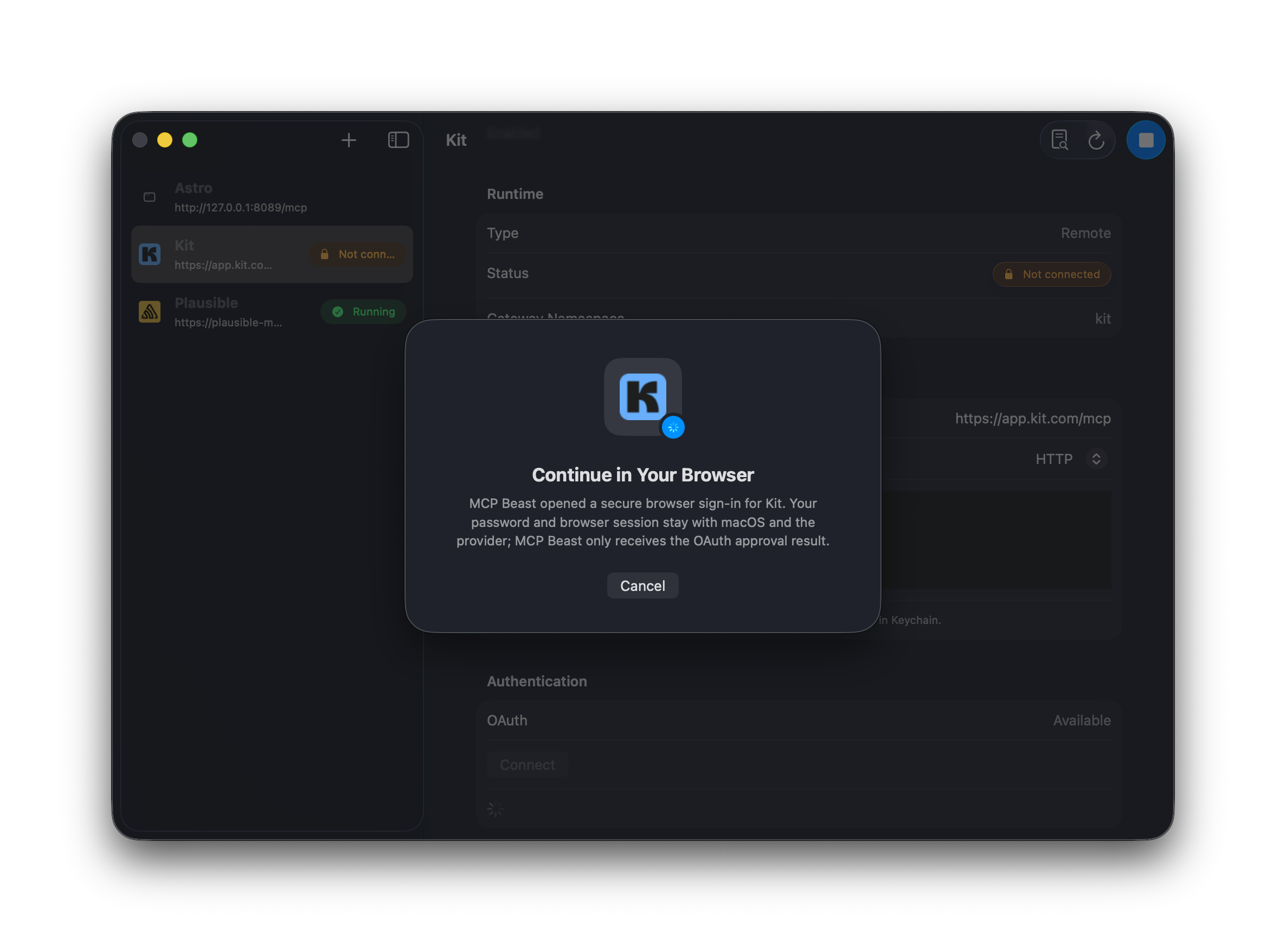Click the http://127.0.0.1:8089/mcp address
The height and width of the screenshot is (952, 1286).
241,208
